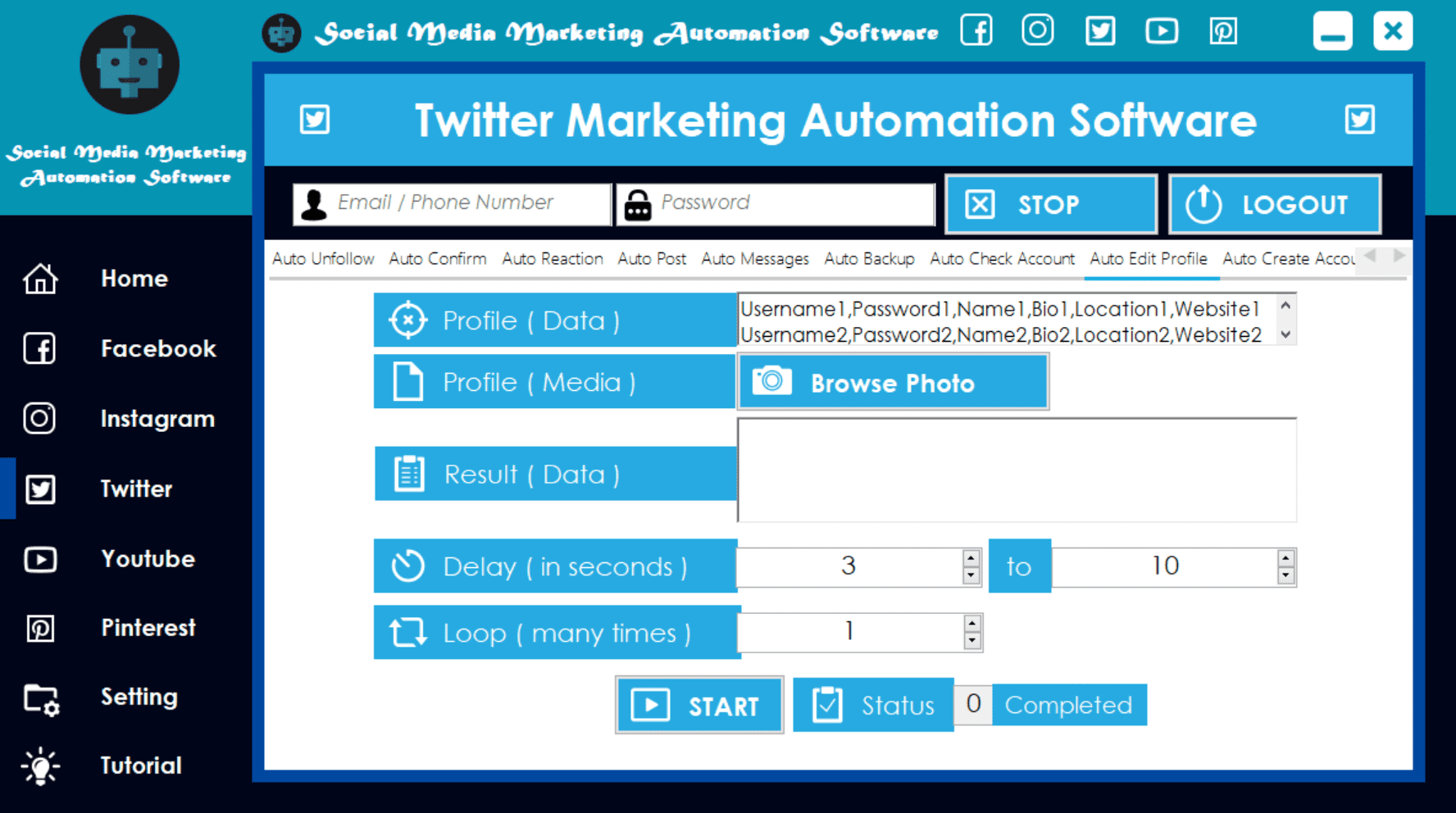Increase the maximum delay value
Viewport: 1456px width, 813px height.
1285,557
